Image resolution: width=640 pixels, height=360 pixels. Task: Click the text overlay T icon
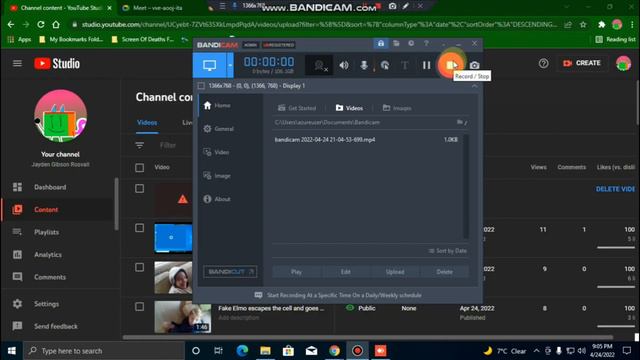pos(405,65)
